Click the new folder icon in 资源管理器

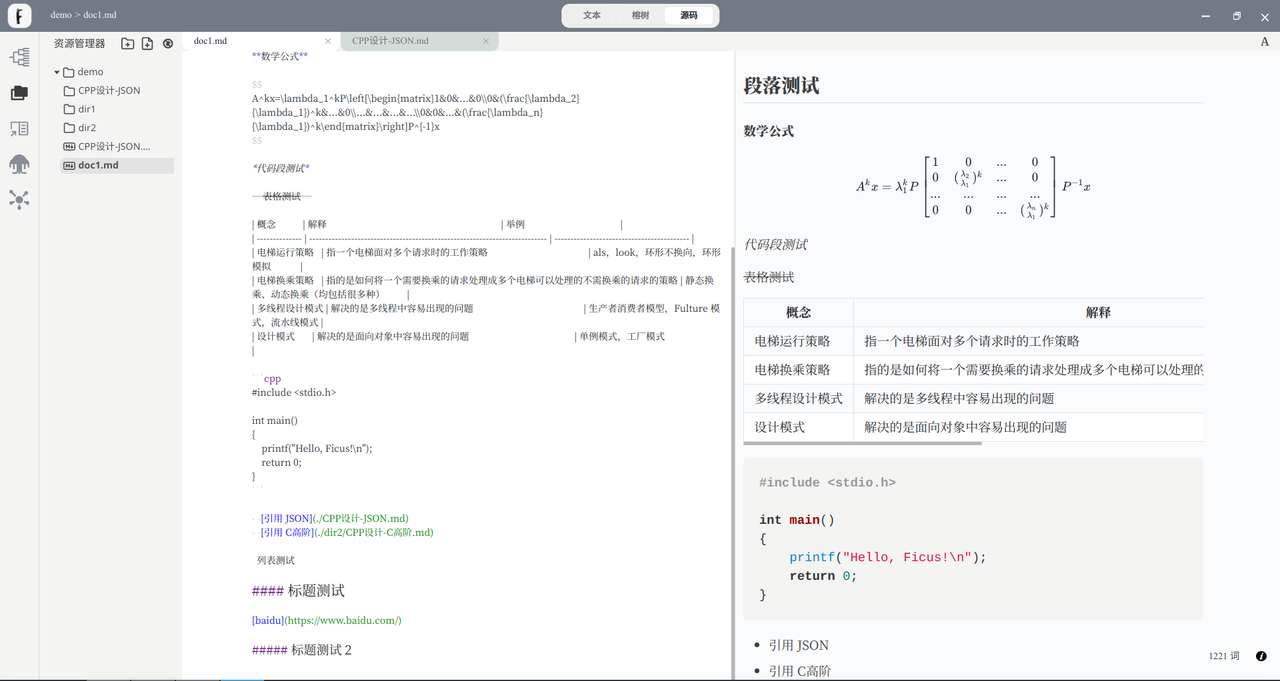coord(127,43)
